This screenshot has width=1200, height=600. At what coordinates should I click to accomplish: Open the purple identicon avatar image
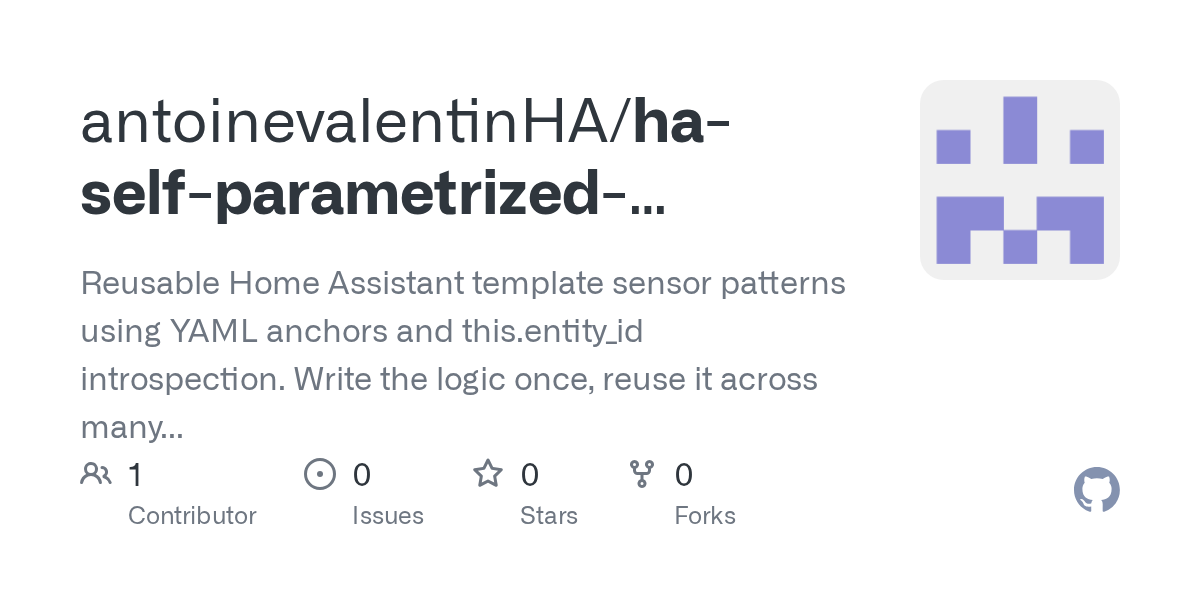tap(1019, 180)
